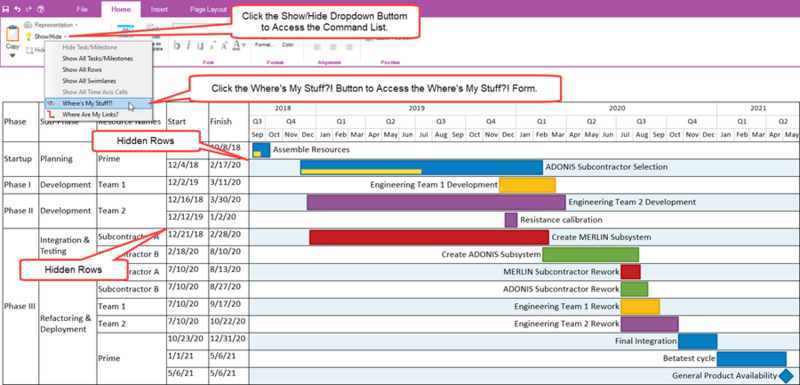Expand the arrow below Copy
This screenshot has height=385, width=800.
pos(12,55)
